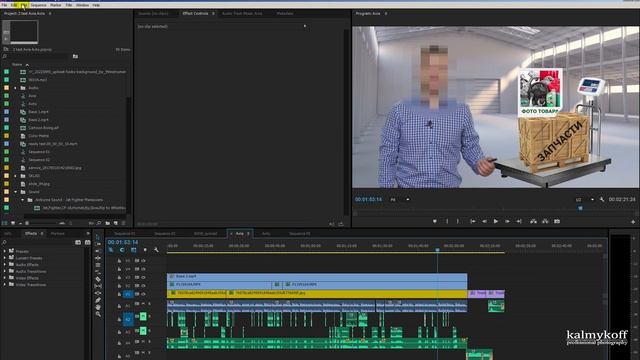Expand Audio Effects folder
The height and width of the screenshot is (360, 640).
tap(5, 264)
